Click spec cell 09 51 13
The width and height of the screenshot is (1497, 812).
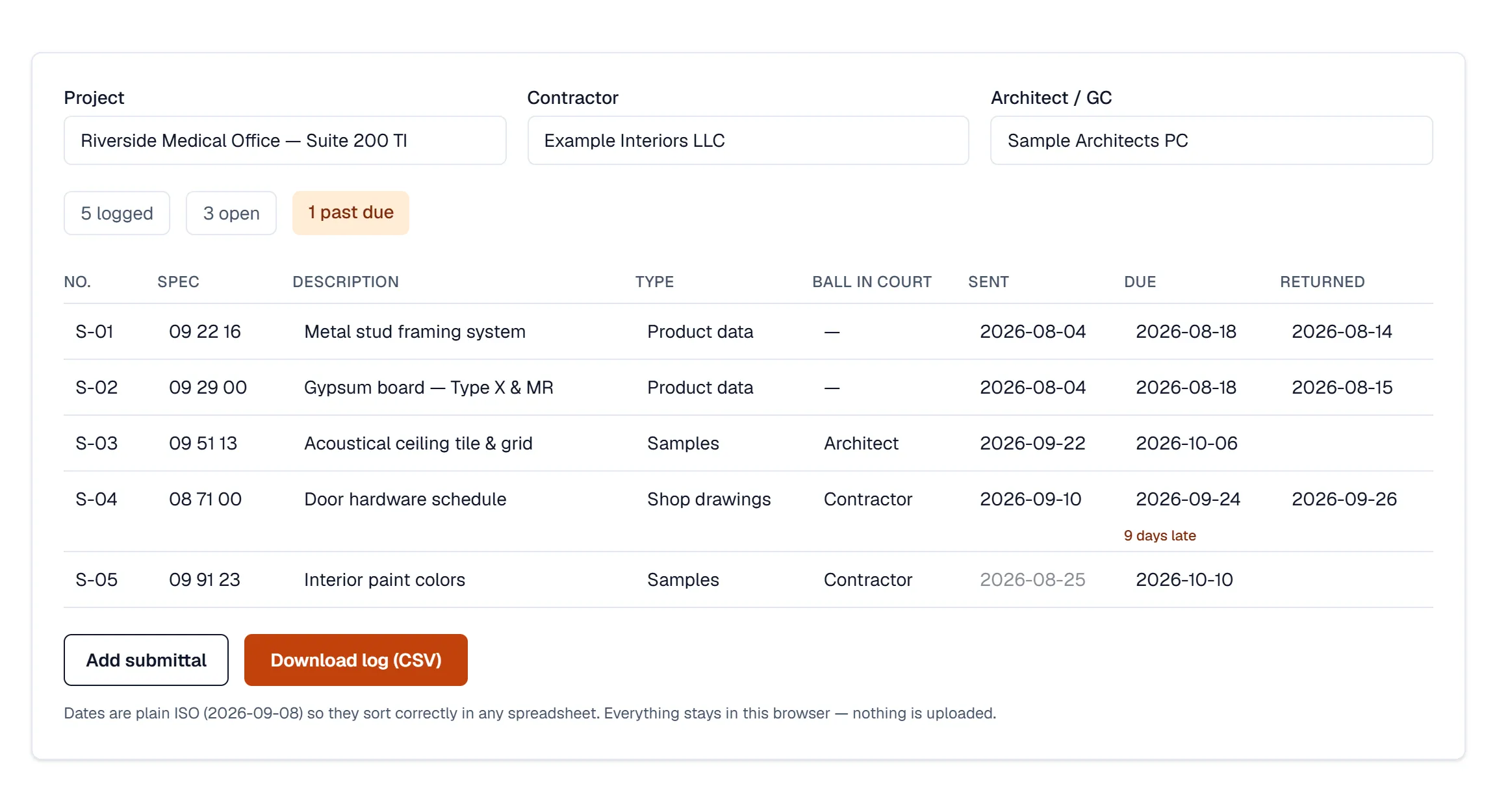click(203, 443)
